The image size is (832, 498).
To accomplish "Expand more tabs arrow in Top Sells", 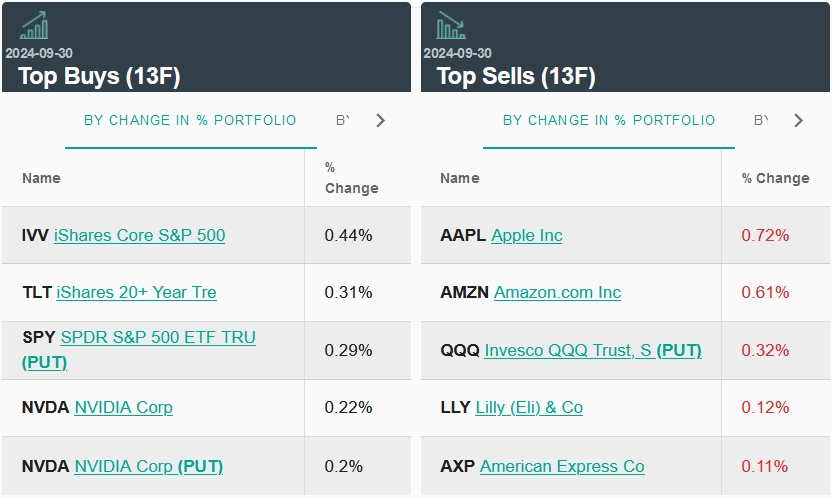I will coord(798,121).
